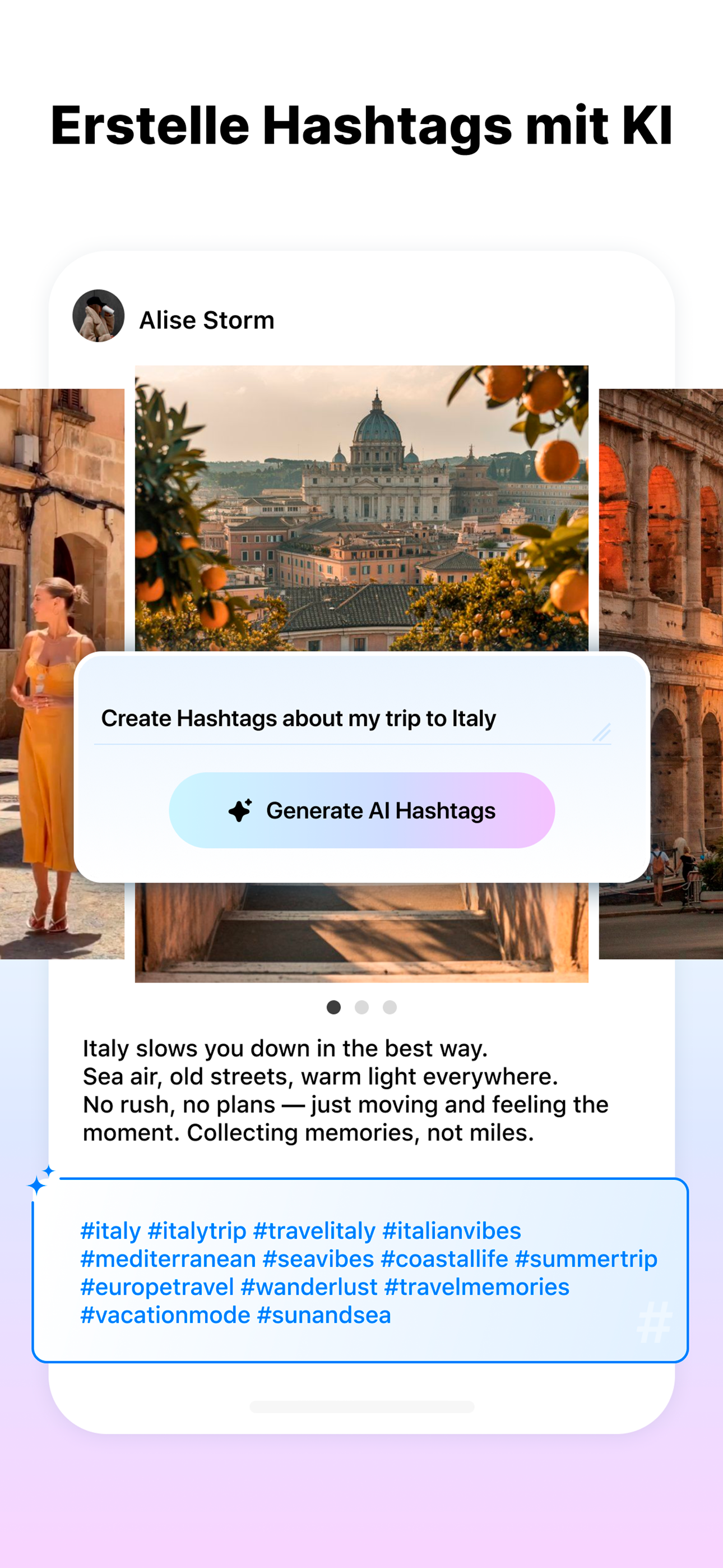Select the second carousel page dot
Screen dimensions: 723x1568
click(x=361, y=1007)
